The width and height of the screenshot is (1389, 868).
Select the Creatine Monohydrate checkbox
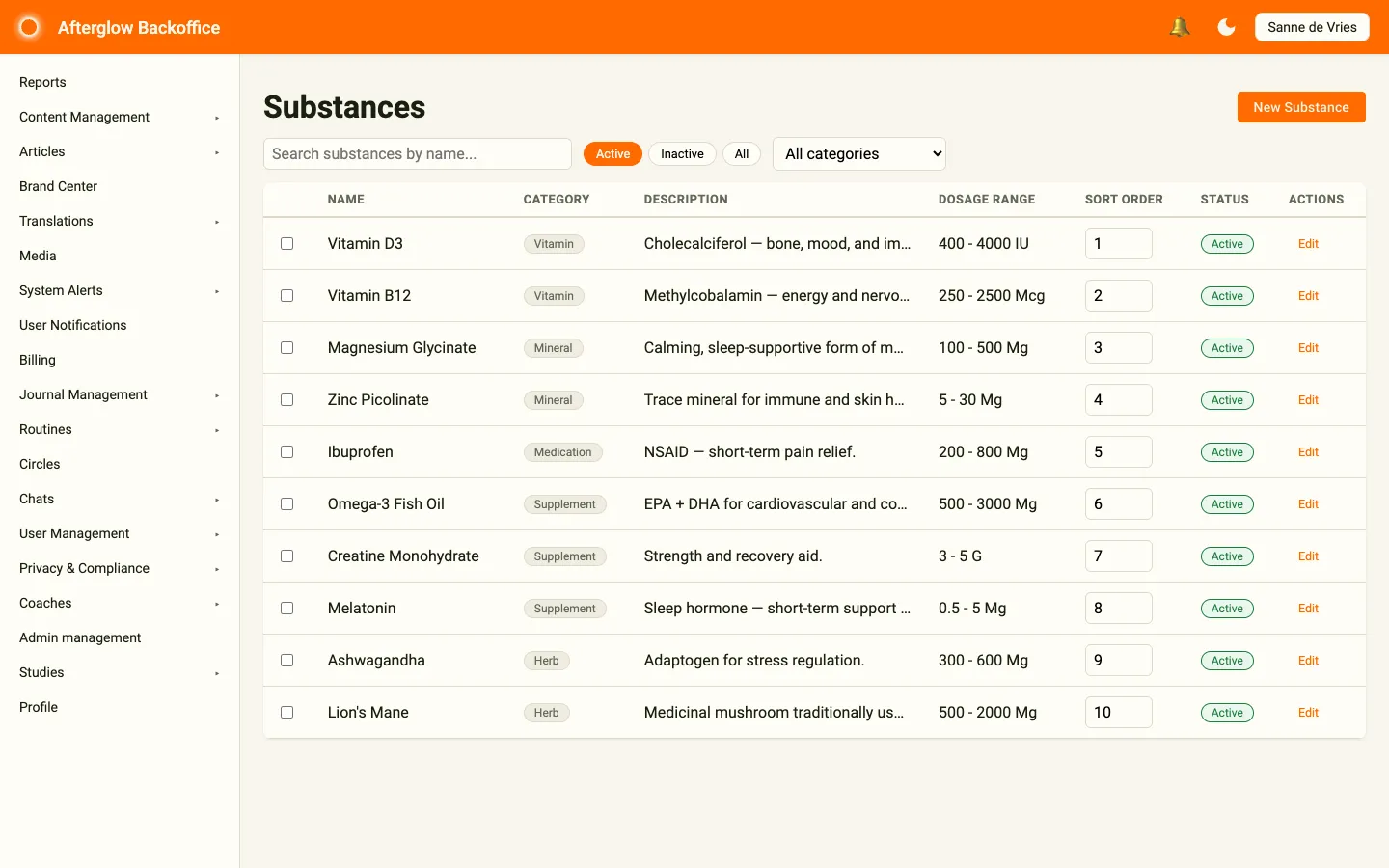pyautogui.click(x=286, y=556)
